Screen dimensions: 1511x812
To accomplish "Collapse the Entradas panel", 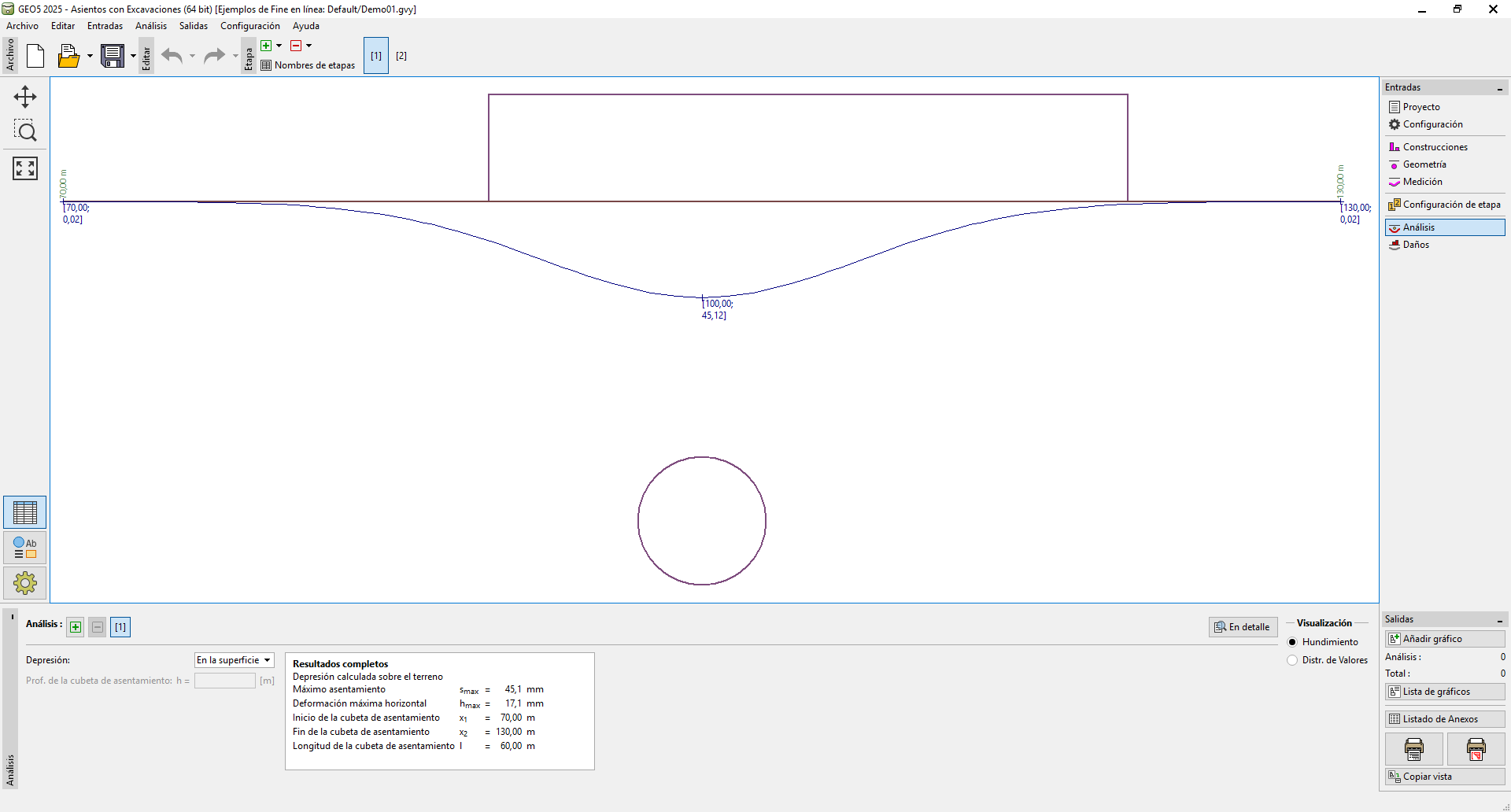I will pyautogui.click(x=1500, y=88).
